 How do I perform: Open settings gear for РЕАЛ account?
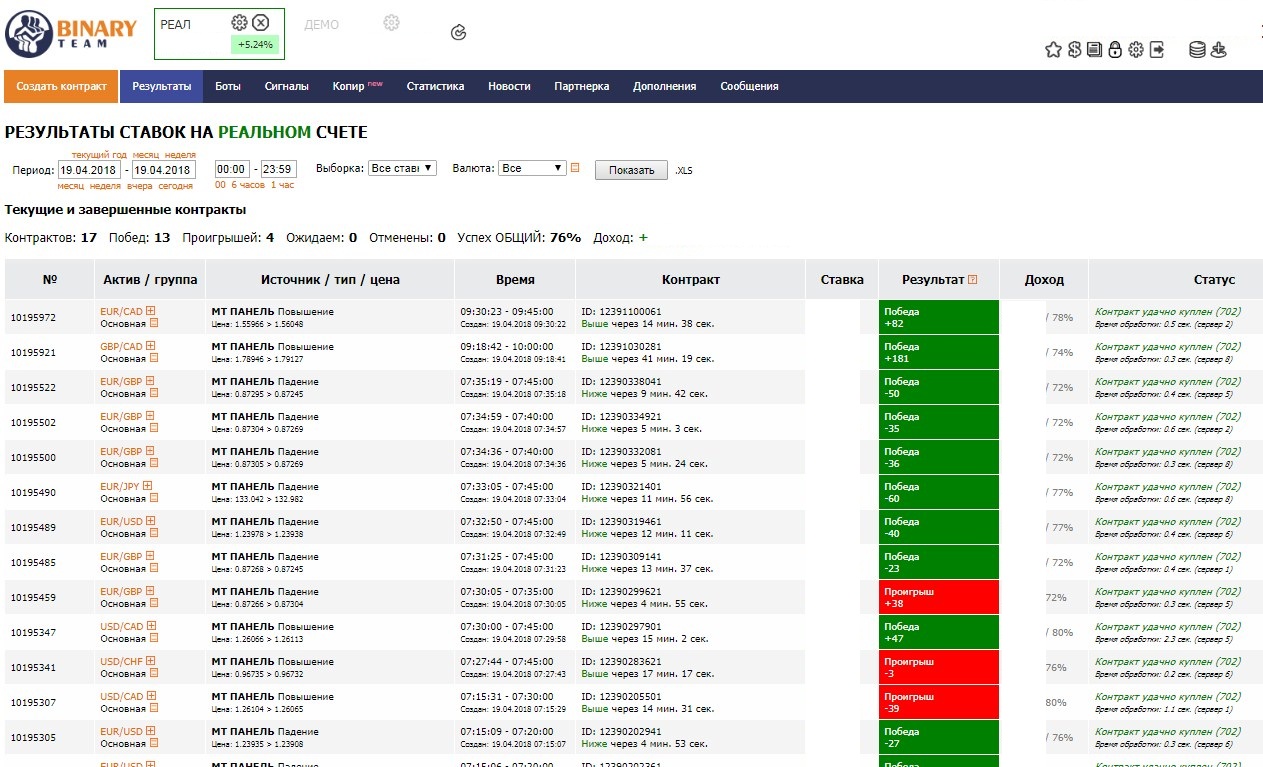(239, 23)
